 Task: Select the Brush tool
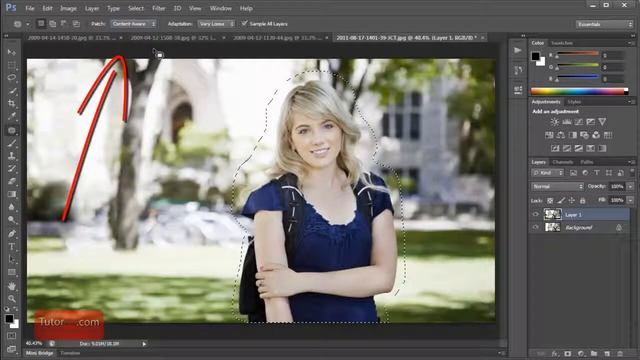[11, 143]
